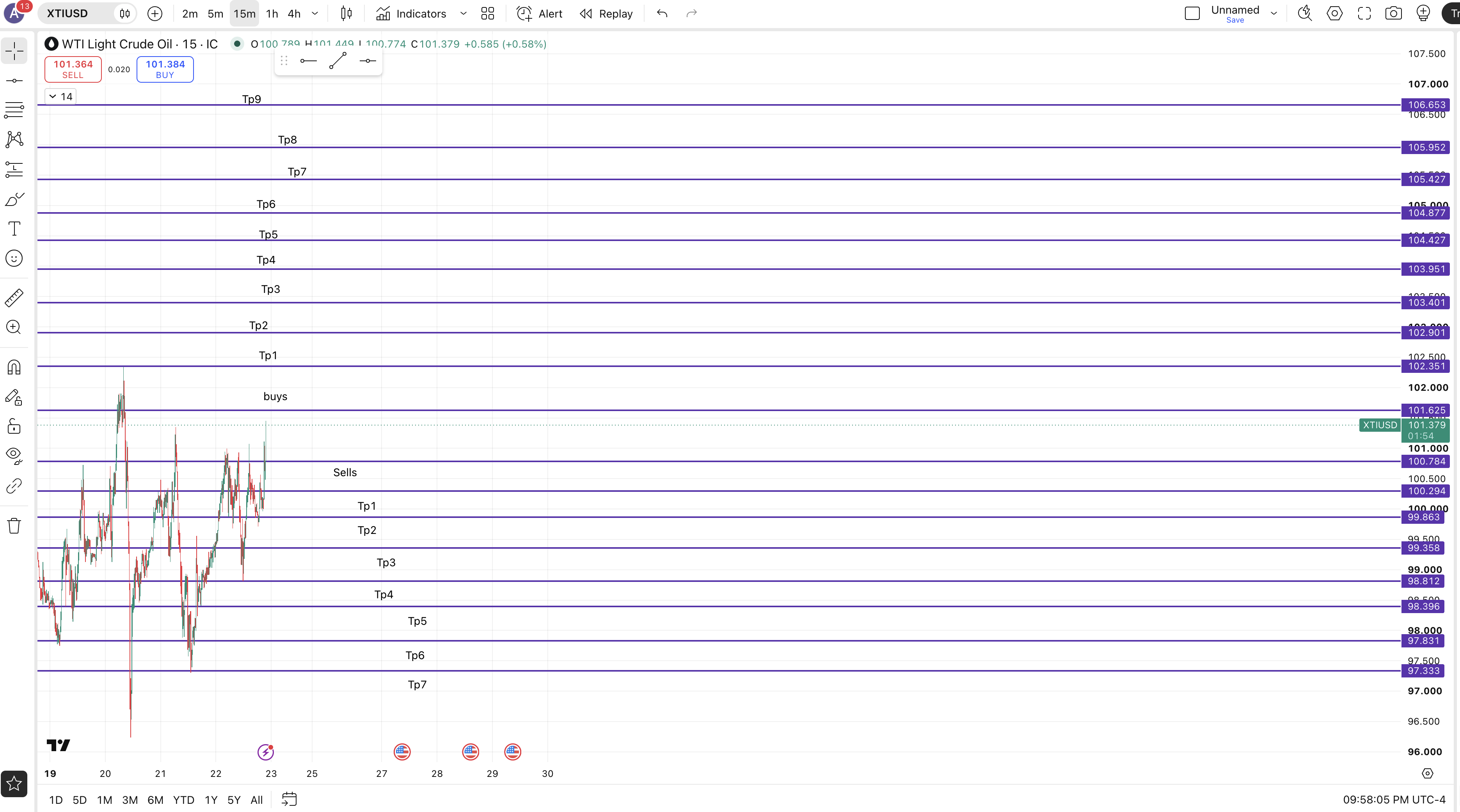Open the layout setup grid selector
The height and width of the screenshot is (812, 1460).
[x=487, y=14]
